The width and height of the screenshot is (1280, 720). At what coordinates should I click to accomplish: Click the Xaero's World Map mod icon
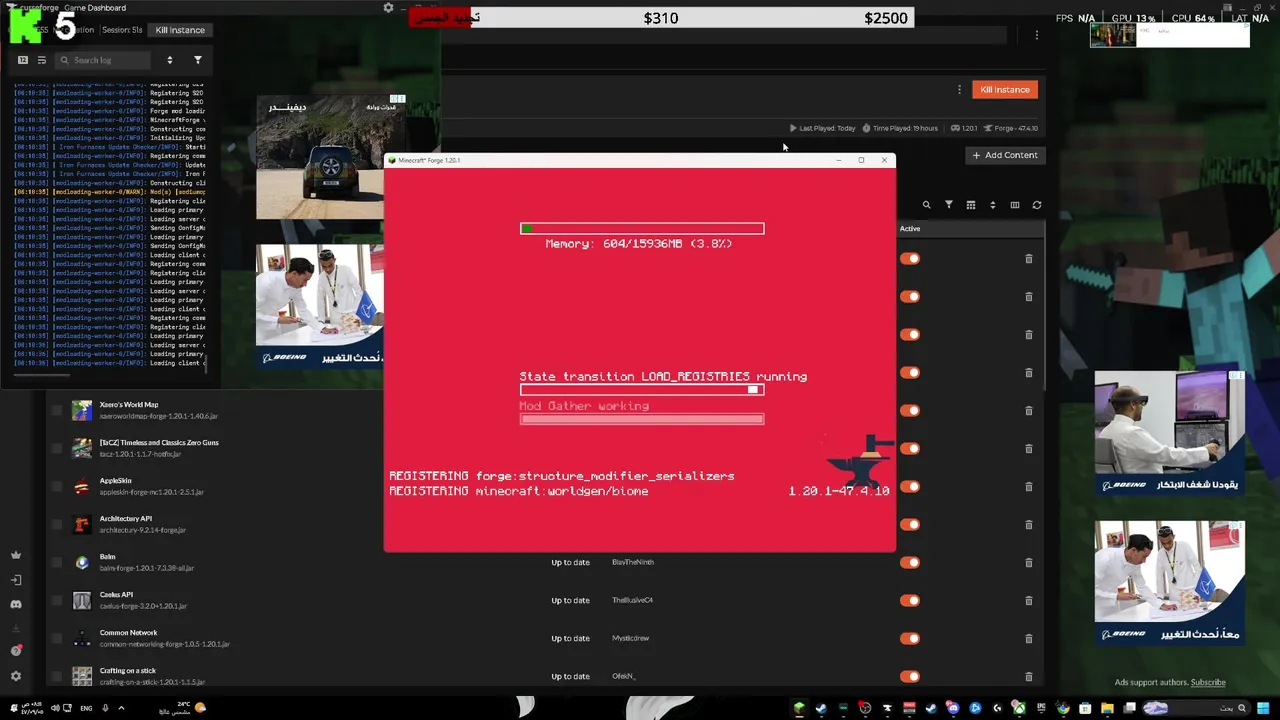coord(82,410)
